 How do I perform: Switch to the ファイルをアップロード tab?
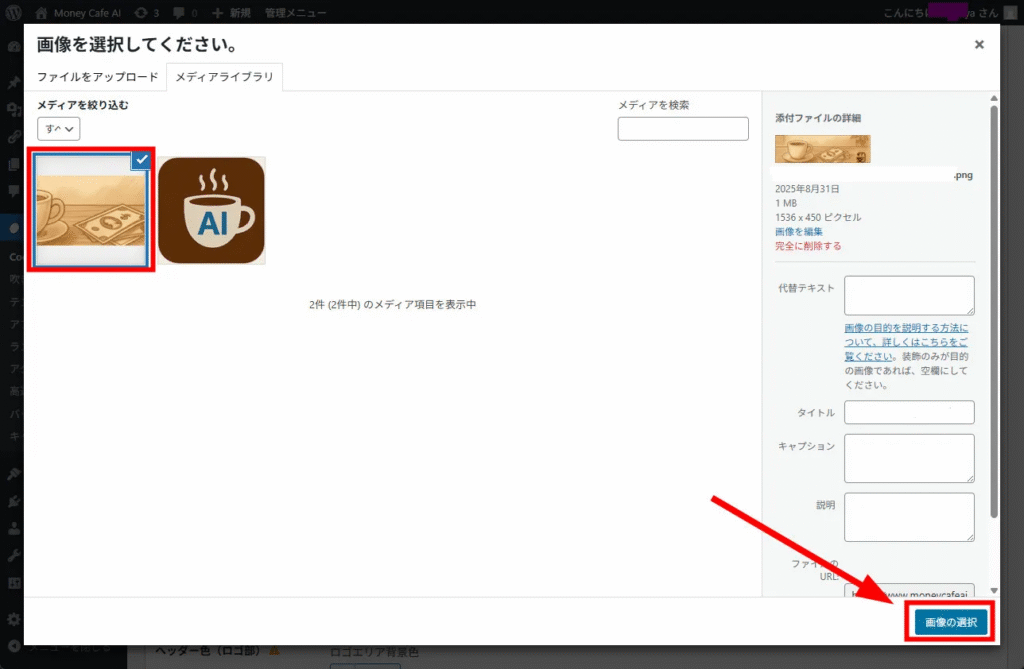(97, 77)
